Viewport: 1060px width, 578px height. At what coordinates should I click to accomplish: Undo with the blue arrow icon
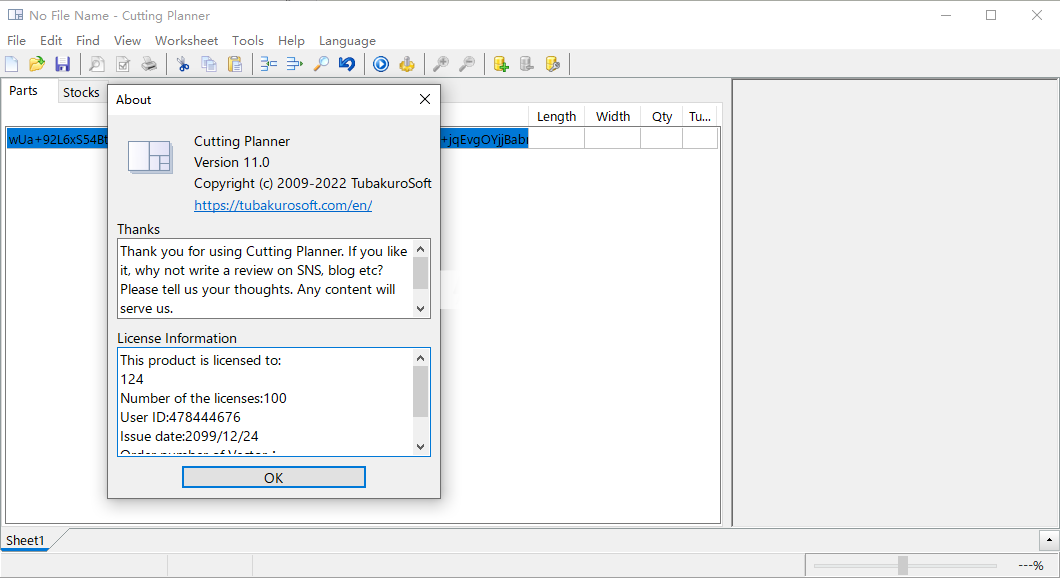click(347, 64)
